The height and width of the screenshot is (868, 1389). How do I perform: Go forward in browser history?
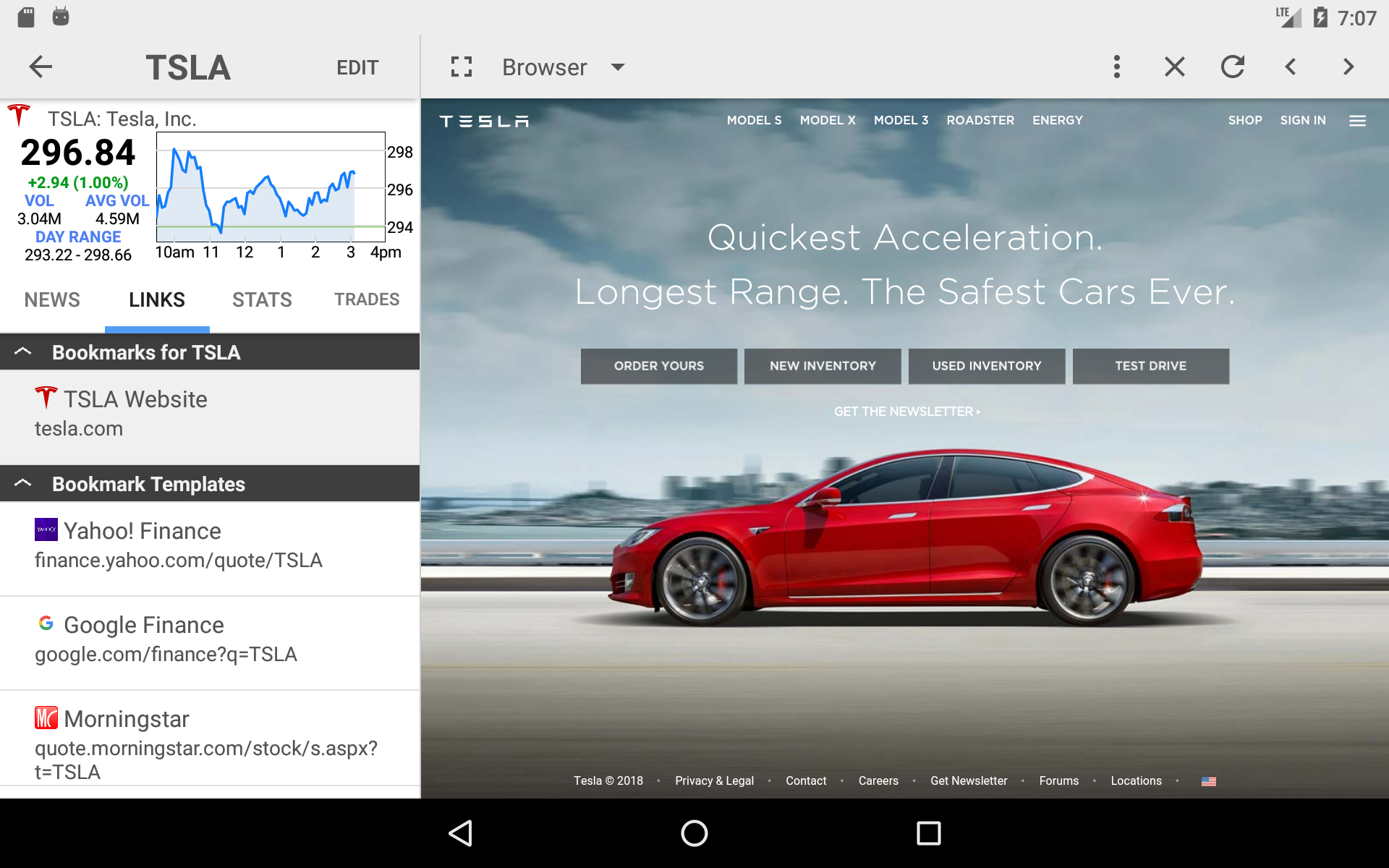[1348, 67]
